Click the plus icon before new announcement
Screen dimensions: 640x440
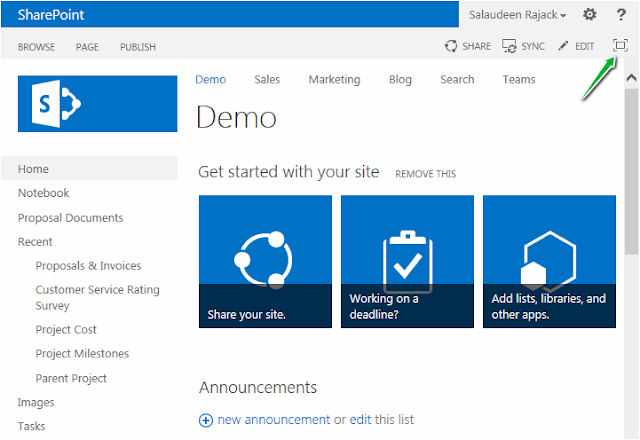(x=206, y=420)
